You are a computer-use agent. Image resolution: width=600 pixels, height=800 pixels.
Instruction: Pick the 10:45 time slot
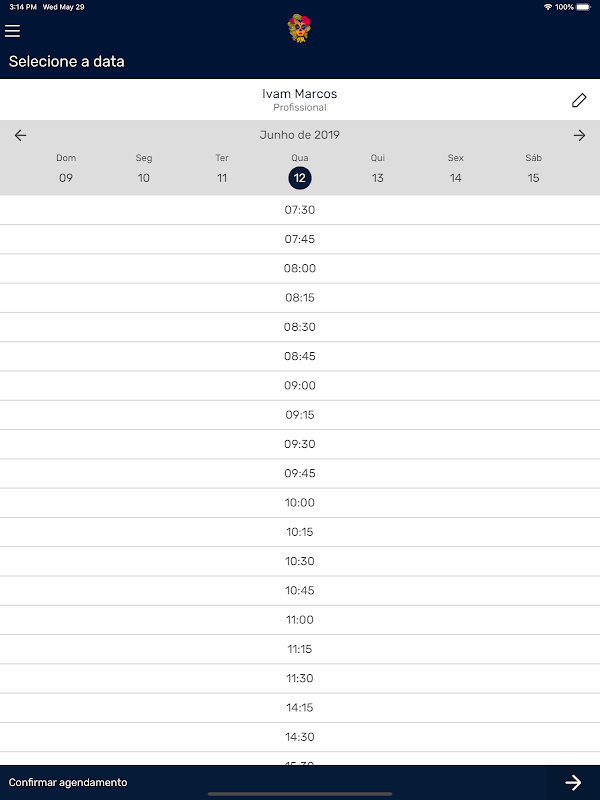300,591
